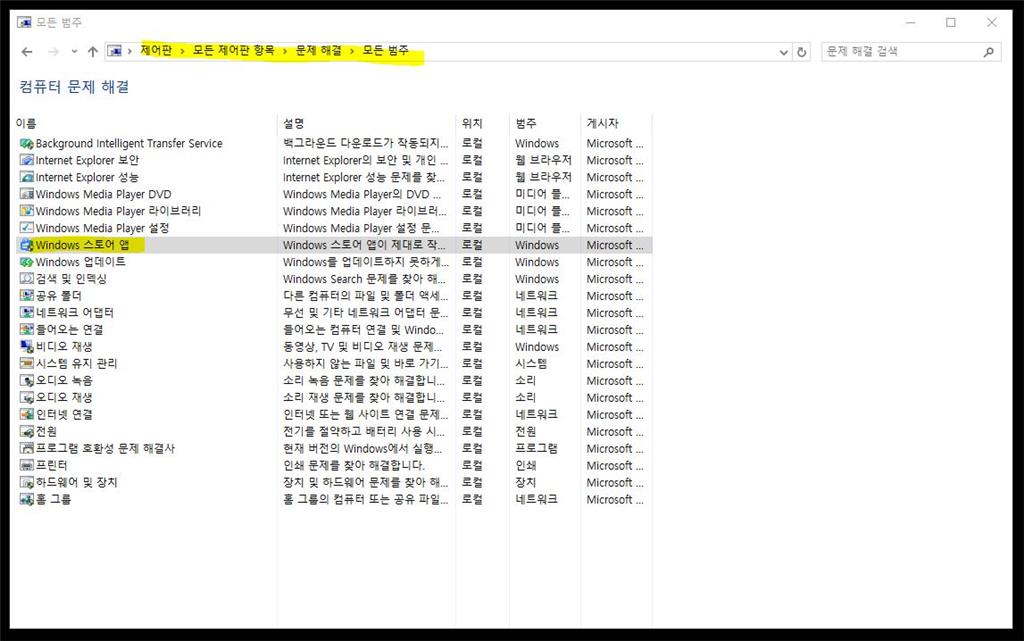The image size is (1024, 641).
Task: Click the Windows 업데이트 icon
Action: tap(27, 262)
